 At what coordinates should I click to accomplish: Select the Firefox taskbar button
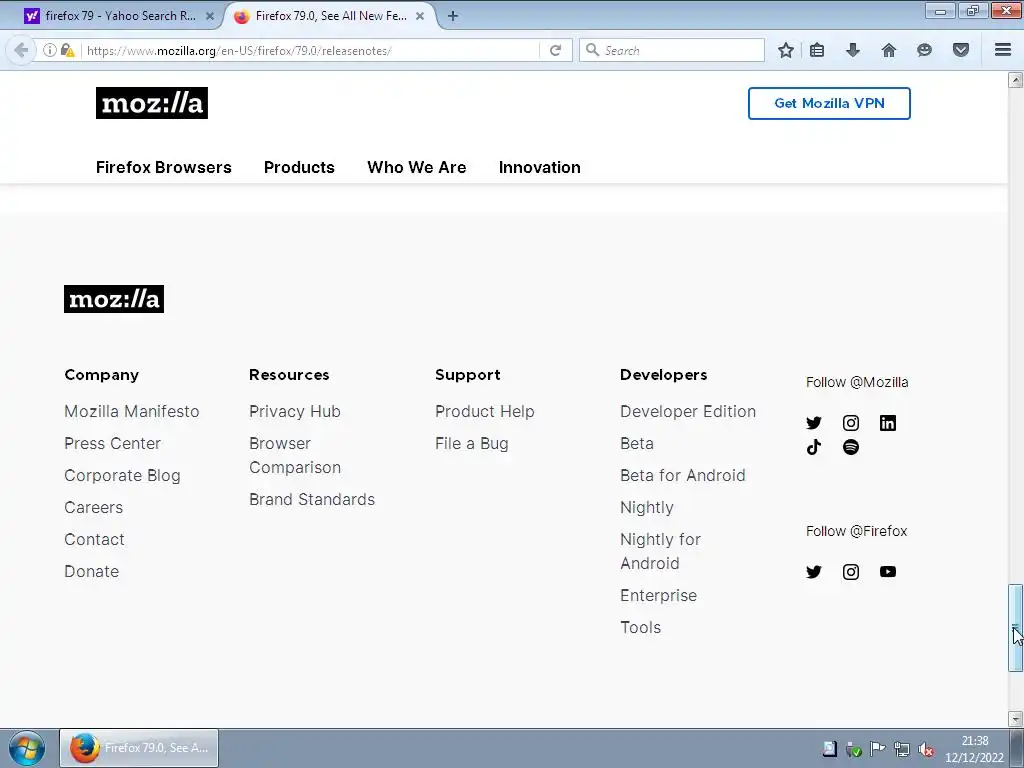[139, 748]
